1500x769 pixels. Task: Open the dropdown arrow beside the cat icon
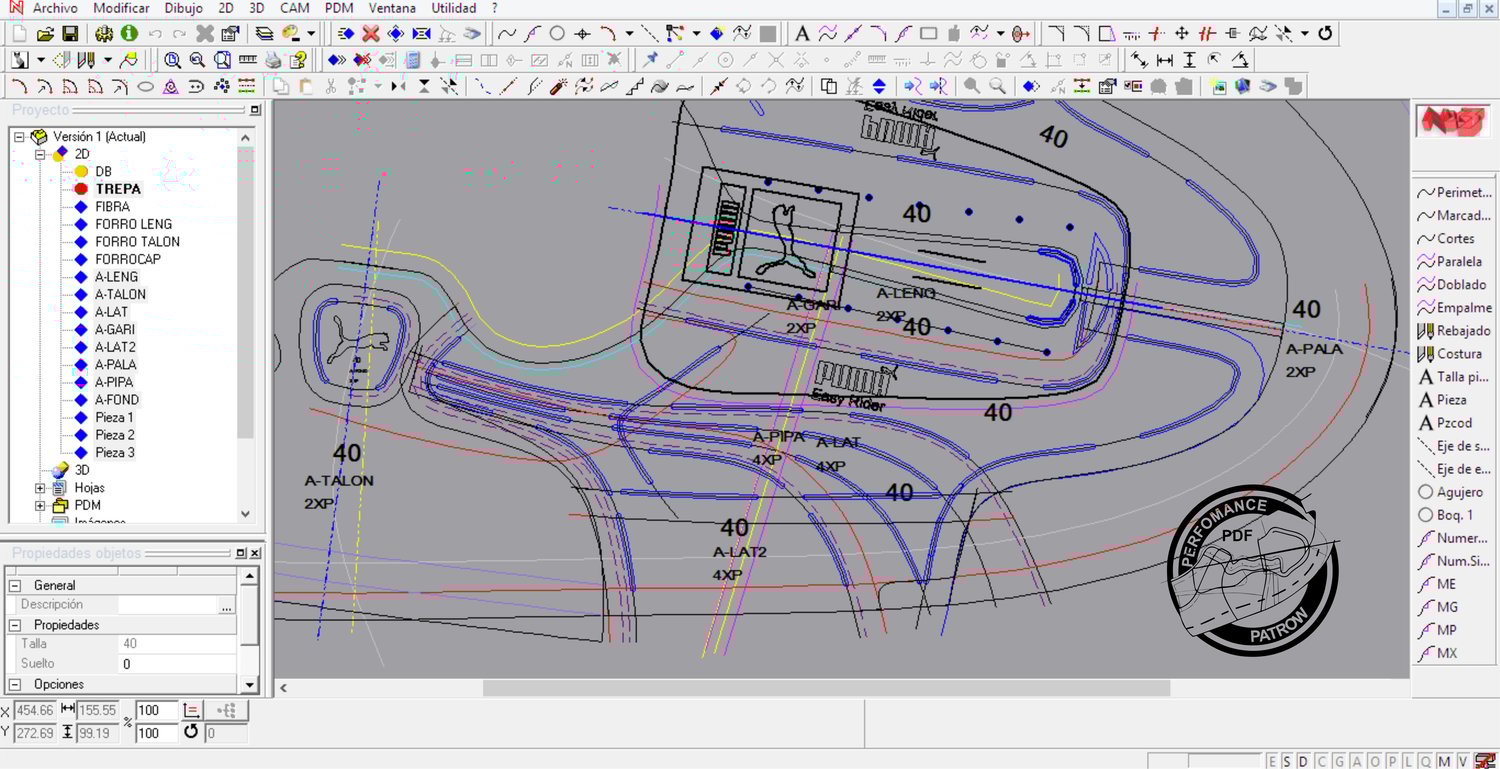[40, 60]
